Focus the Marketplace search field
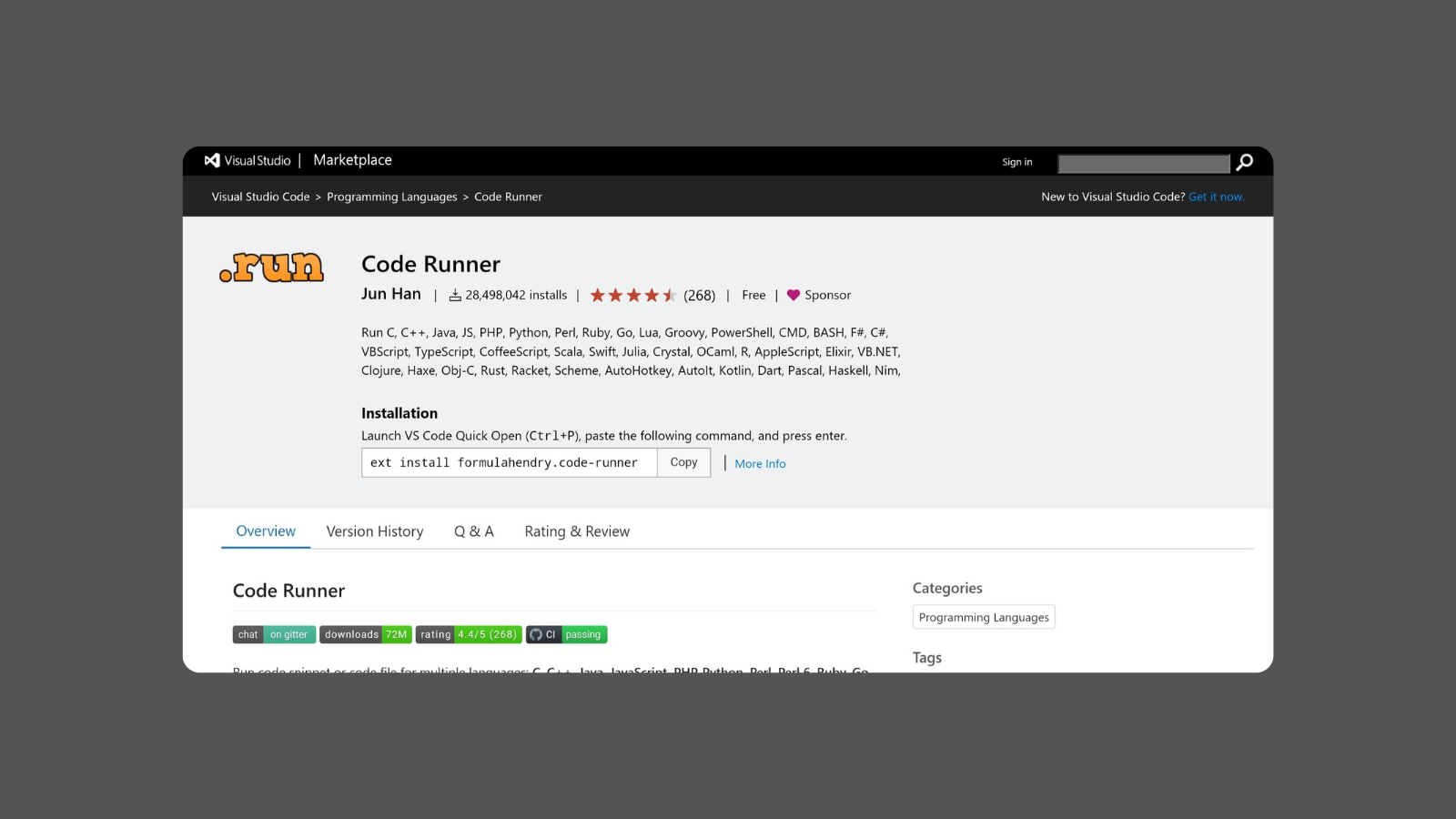This screenshot has height=819, width=1456. tap(1144, 164)
